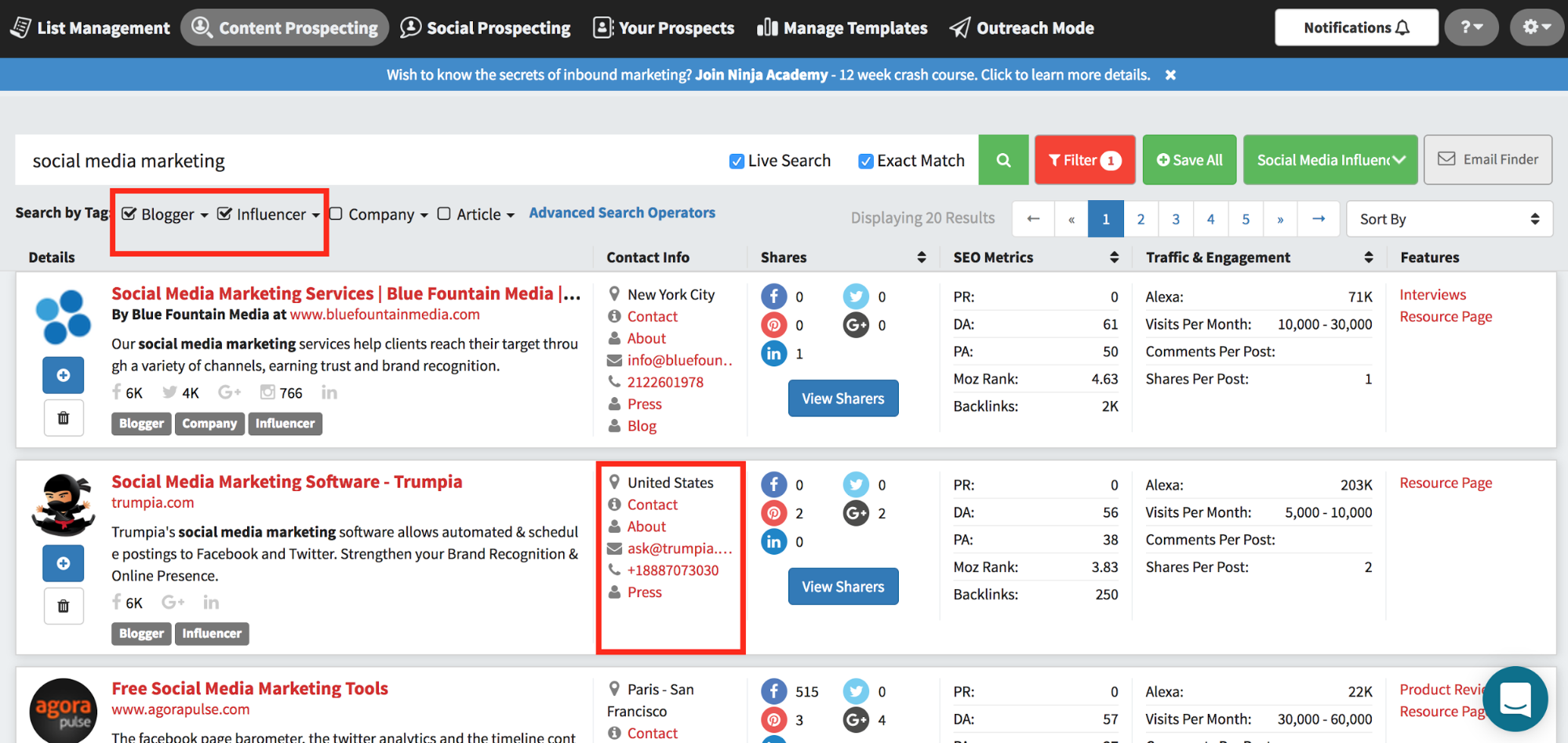Delete the Trumpia result
Image resolution: width=1568 pixels, height=743 pixels.
click(64, 606)
